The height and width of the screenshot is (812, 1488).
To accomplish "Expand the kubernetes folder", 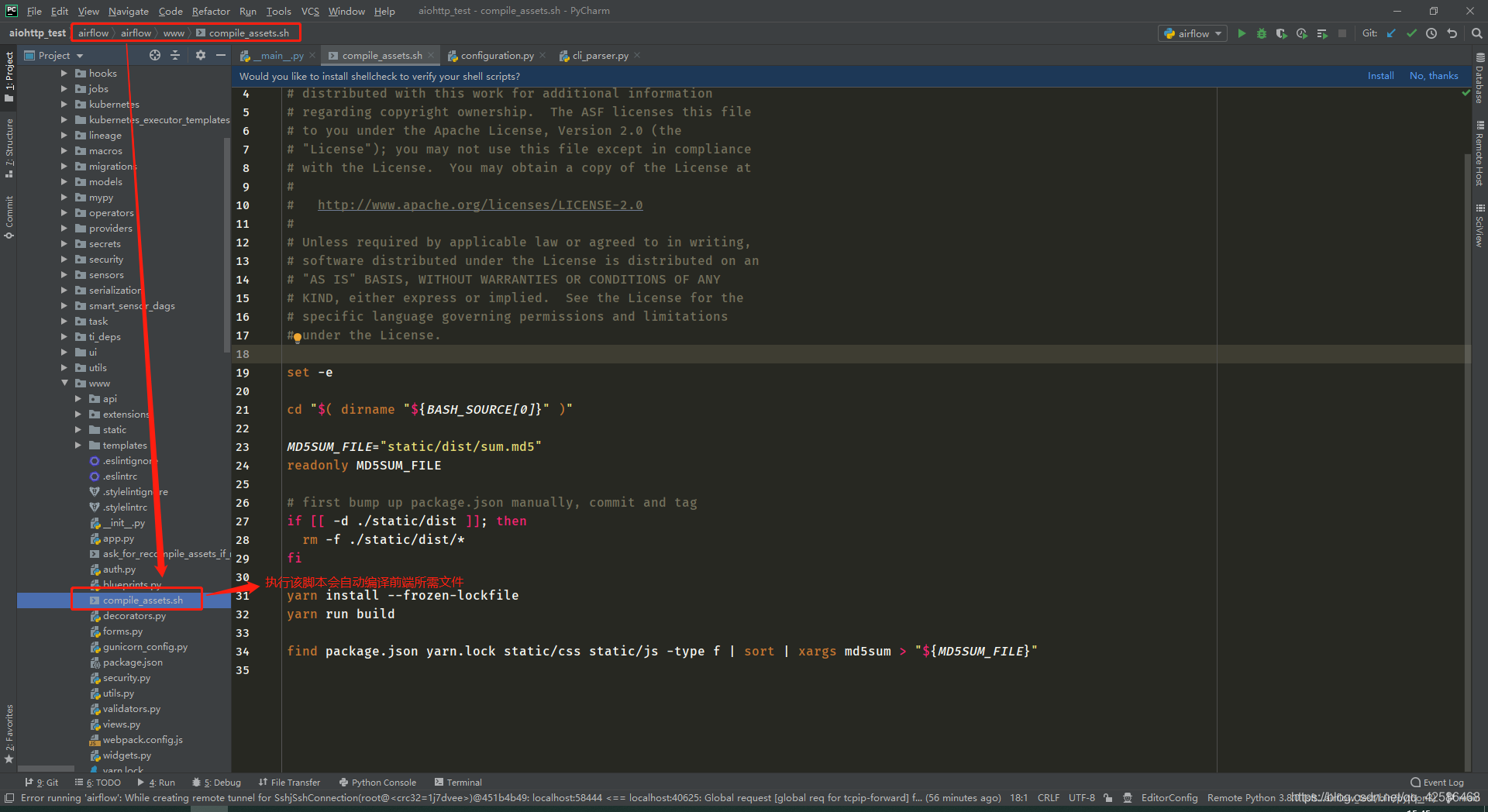I will coord(64,105).
